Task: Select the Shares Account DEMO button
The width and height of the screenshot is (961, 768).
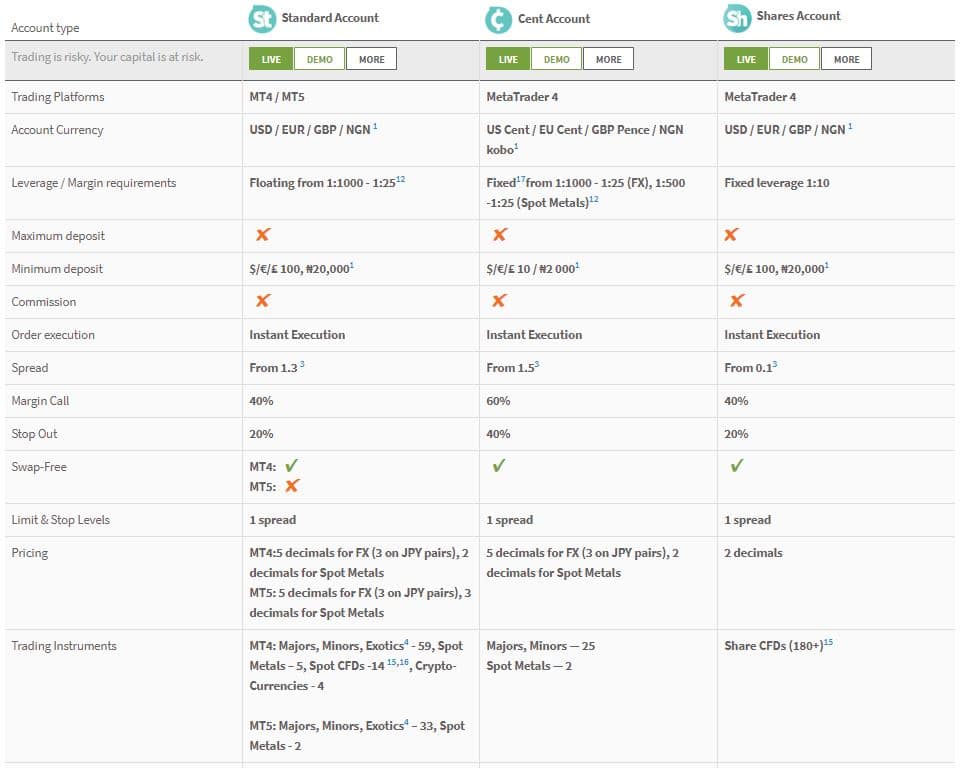Action: click(795, 59)
